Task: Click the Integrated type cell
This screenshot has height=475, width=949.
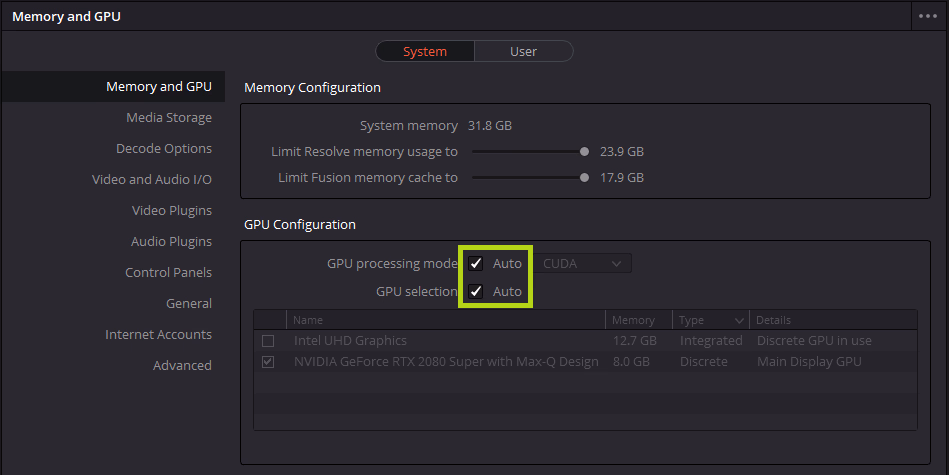Action: pyautogui.click(x=711, y=341)
